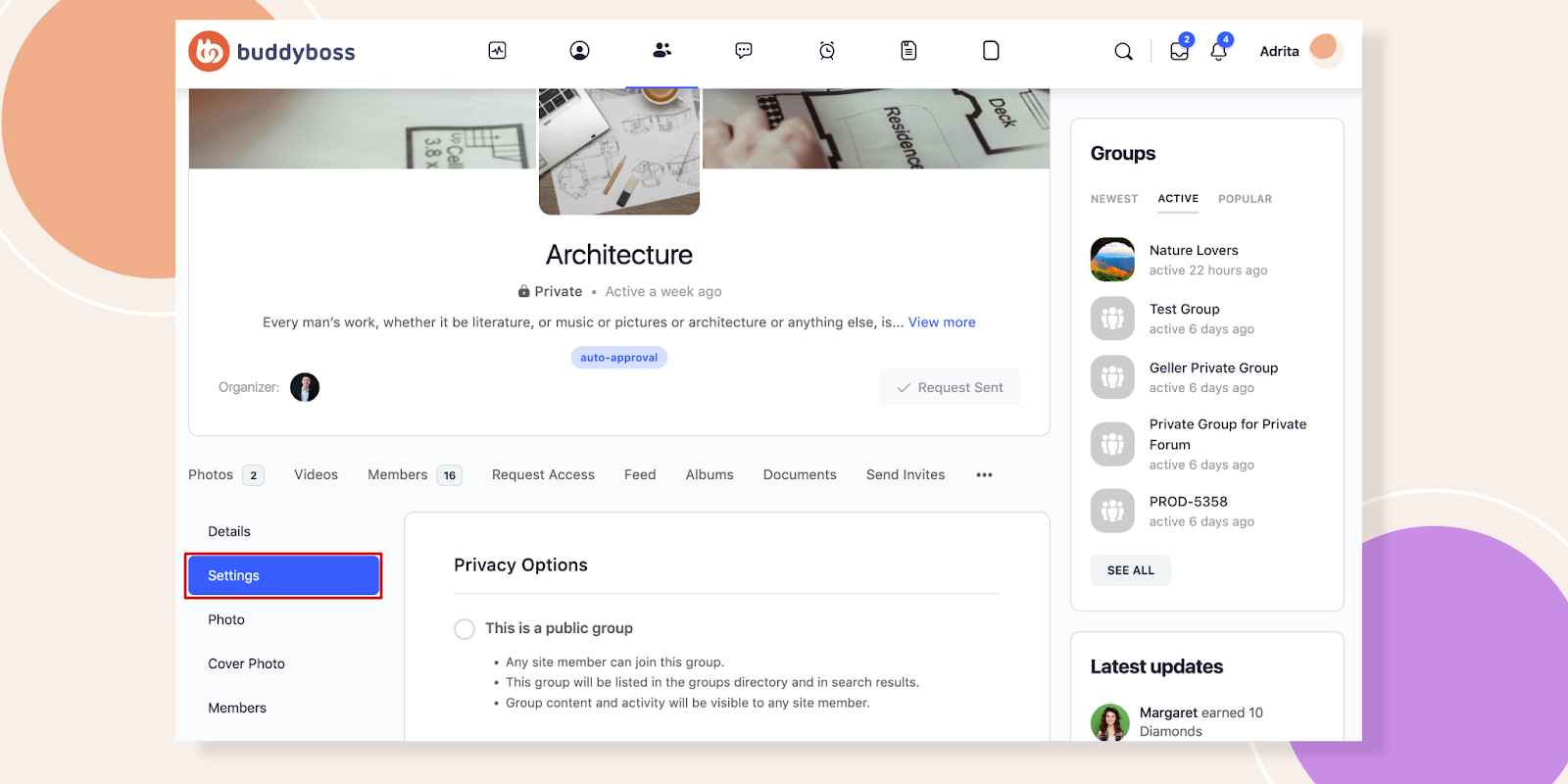Switch to the Videos tab
This screenshot has height=784, width=1568.
pyautogui.click(x=316, y=475)
